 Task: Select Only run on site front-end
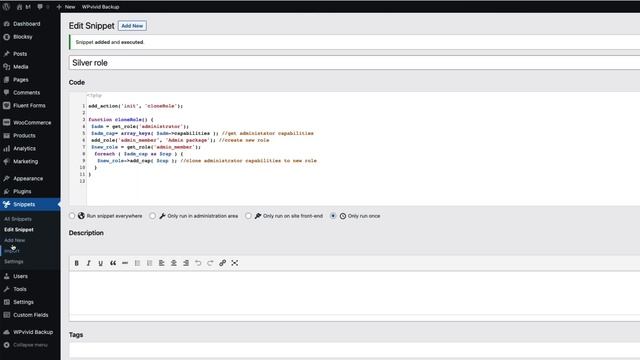[x=248, y=216]
